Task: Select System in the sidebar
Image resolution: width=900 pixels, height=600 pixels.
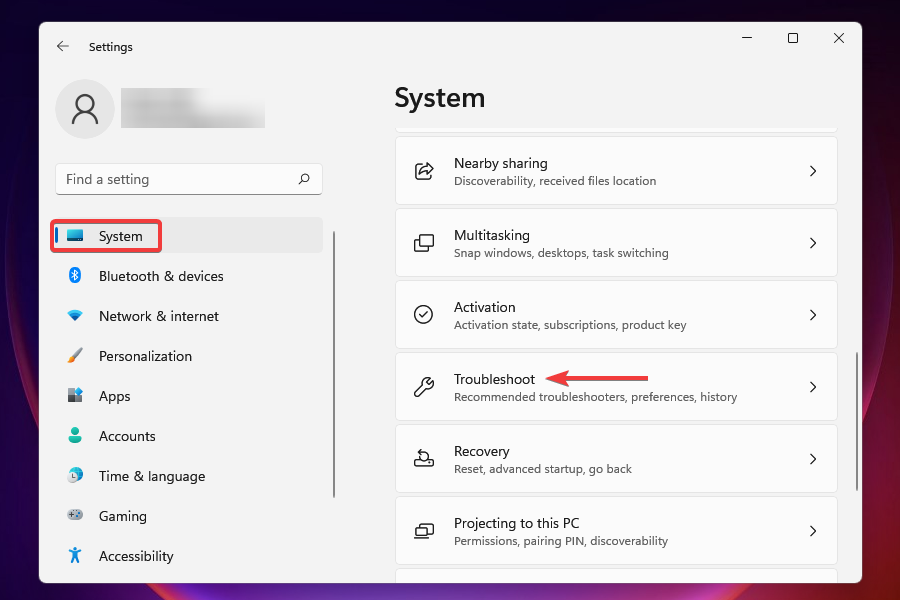Action: click(187, 235)
